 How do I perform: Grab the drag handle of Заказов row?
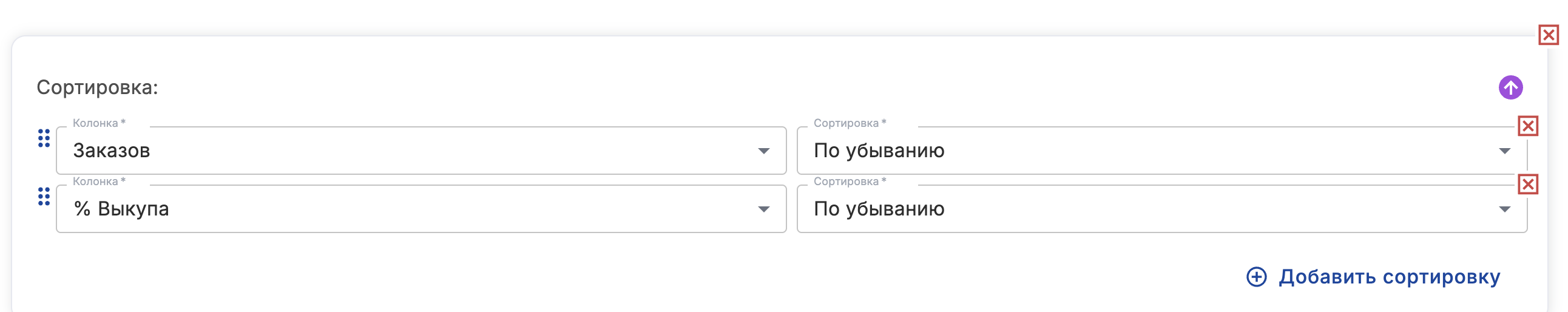tap(44, 138)
